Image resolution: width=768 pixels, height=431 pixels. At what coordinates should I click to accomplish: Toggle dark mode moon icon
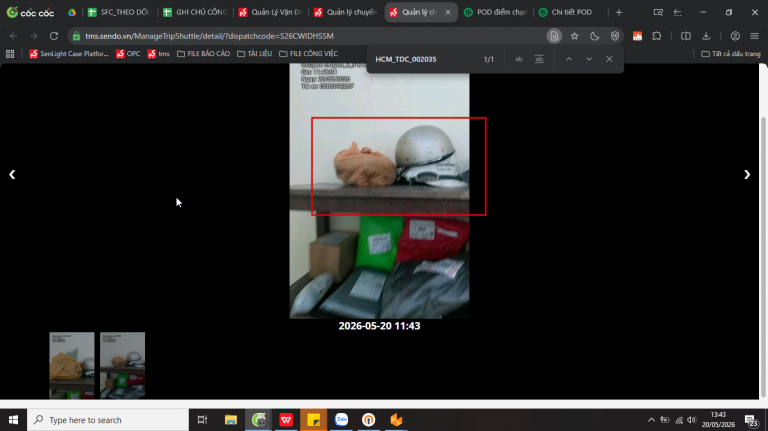tap(595, 36)
